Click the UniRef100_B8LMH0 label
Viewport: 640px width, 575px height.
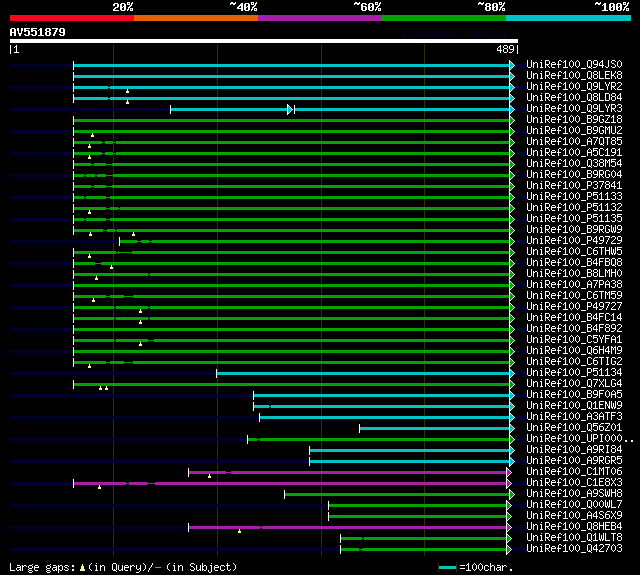pyautogui.click(x=574, y=274)
